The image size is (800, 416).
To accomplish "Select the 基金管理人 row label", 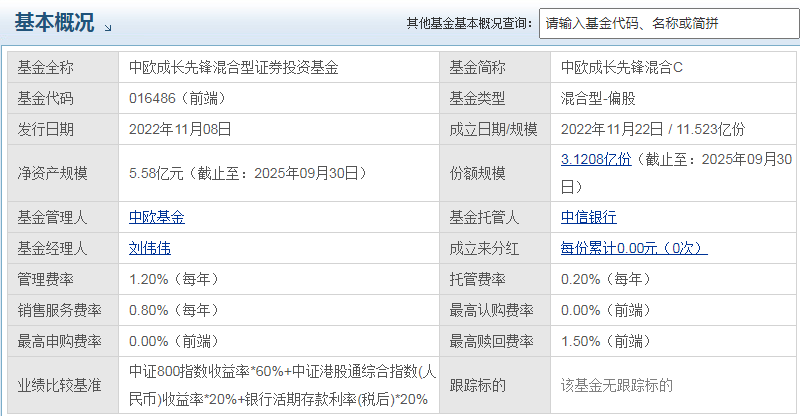I will pyautogui.click(x=53, y=217).
